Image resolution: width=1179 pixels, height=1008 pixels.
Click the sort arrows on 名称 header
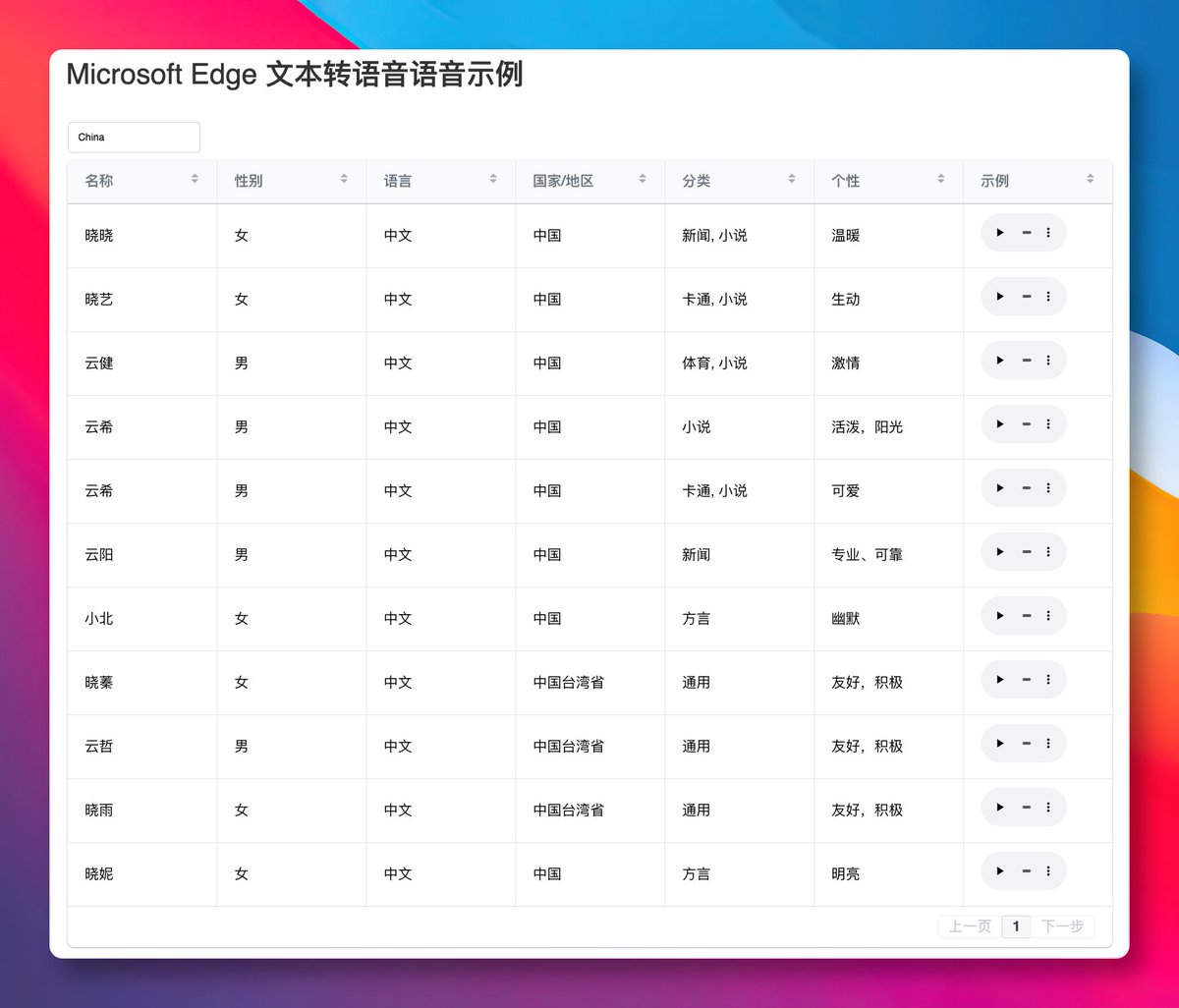pyautogui.click(x=194, y=180)
